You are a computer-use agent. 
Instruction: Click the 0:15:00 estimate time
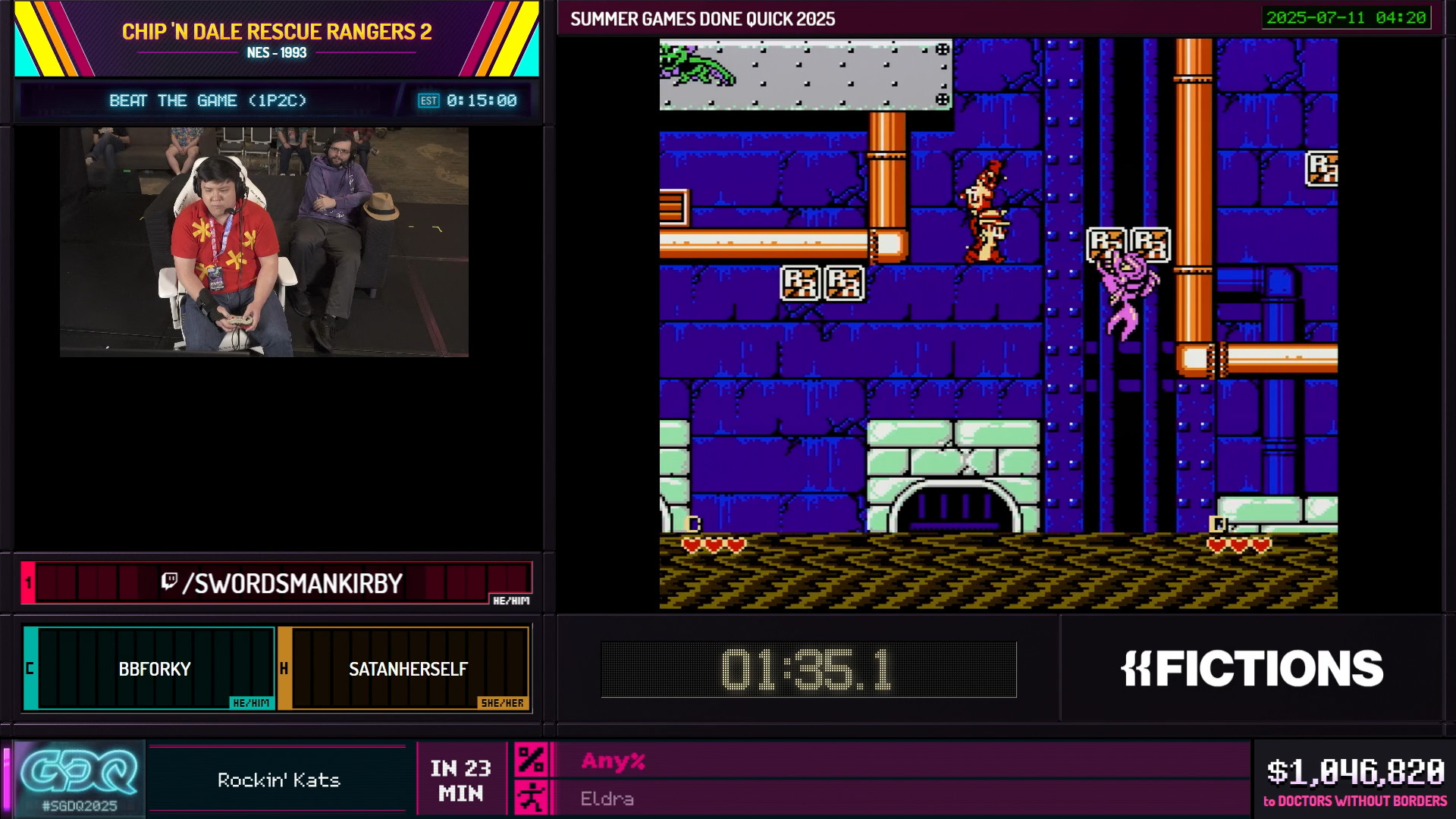(x=482, y=101)
